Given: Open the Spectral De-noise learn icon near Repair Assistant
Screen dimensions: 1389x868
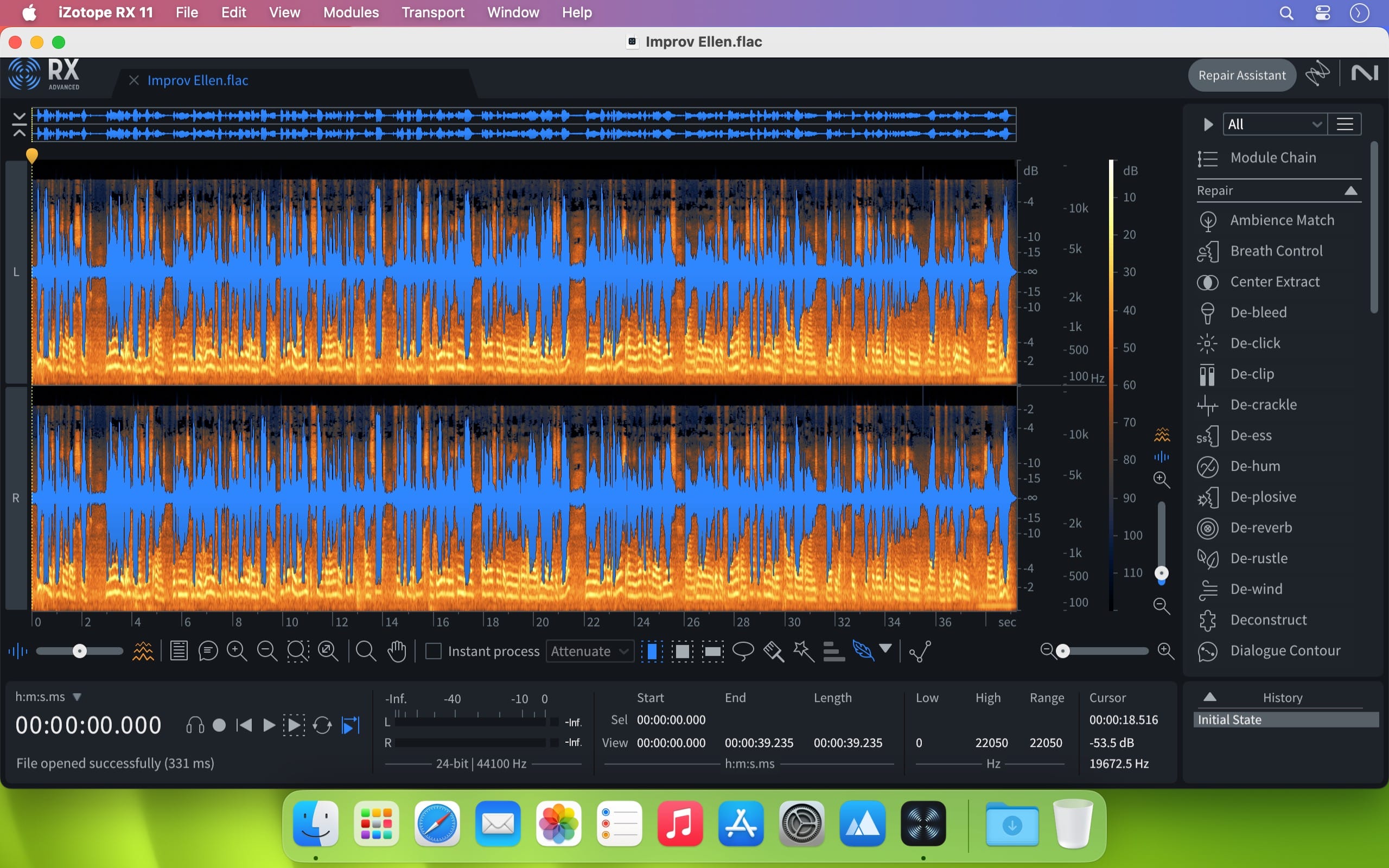Looking at the screenshot, I should click(x=1317, y=74).
